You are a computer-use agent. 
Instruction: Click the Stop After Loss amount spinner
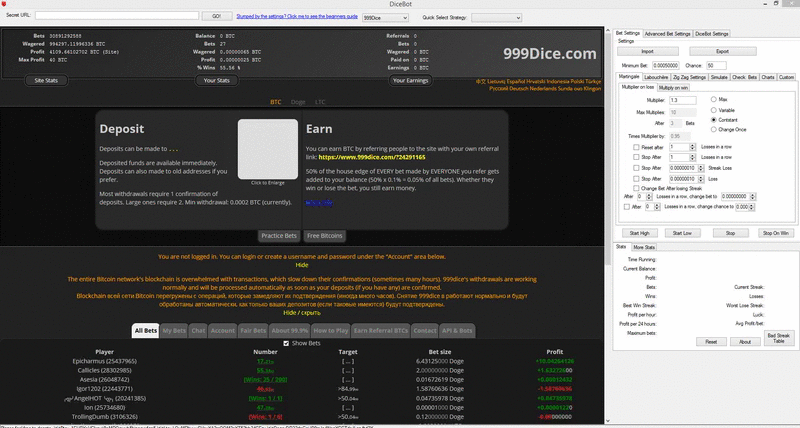(702, 179)
